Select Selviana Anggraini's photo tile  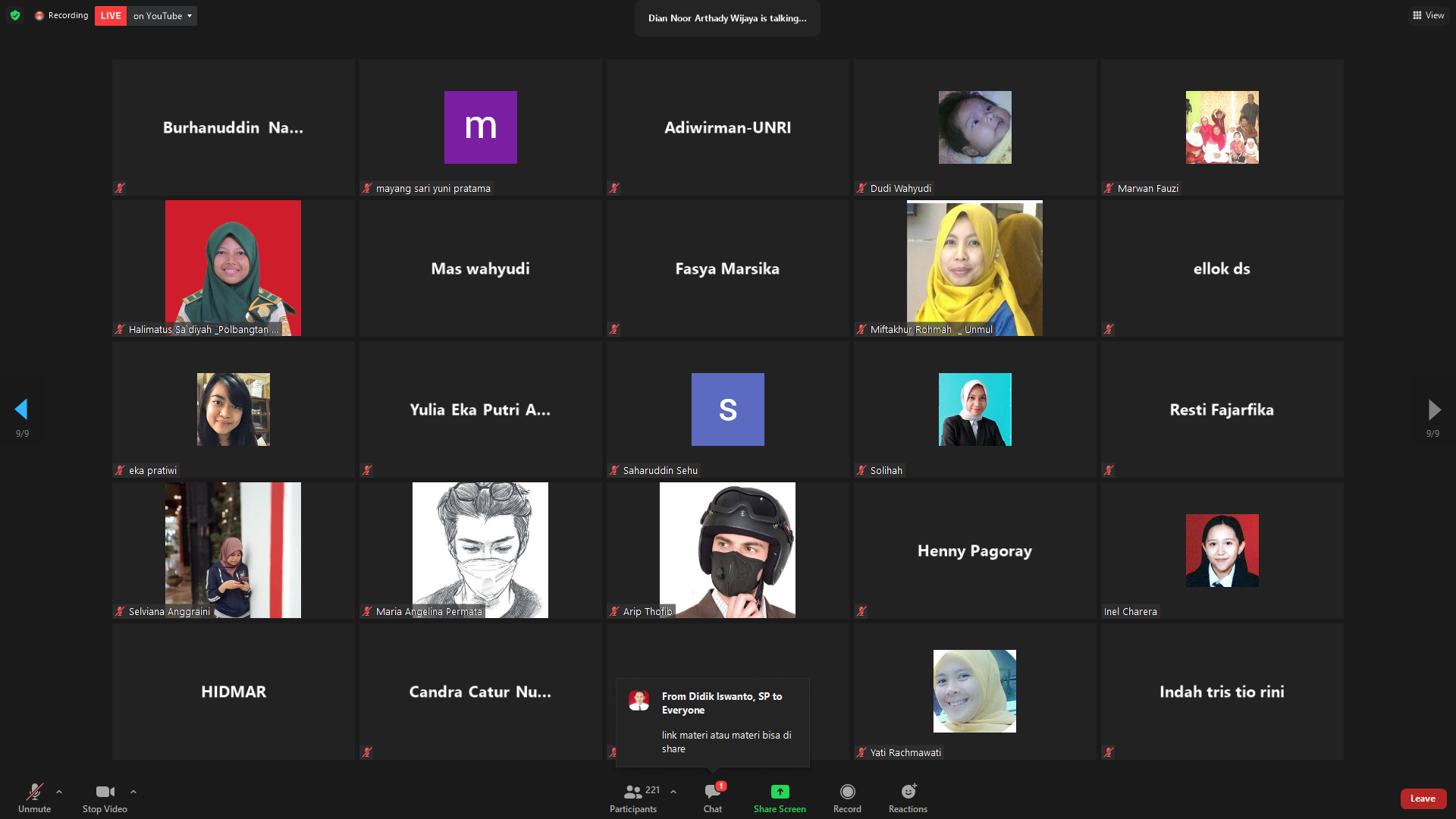click(x=233, y=550)
